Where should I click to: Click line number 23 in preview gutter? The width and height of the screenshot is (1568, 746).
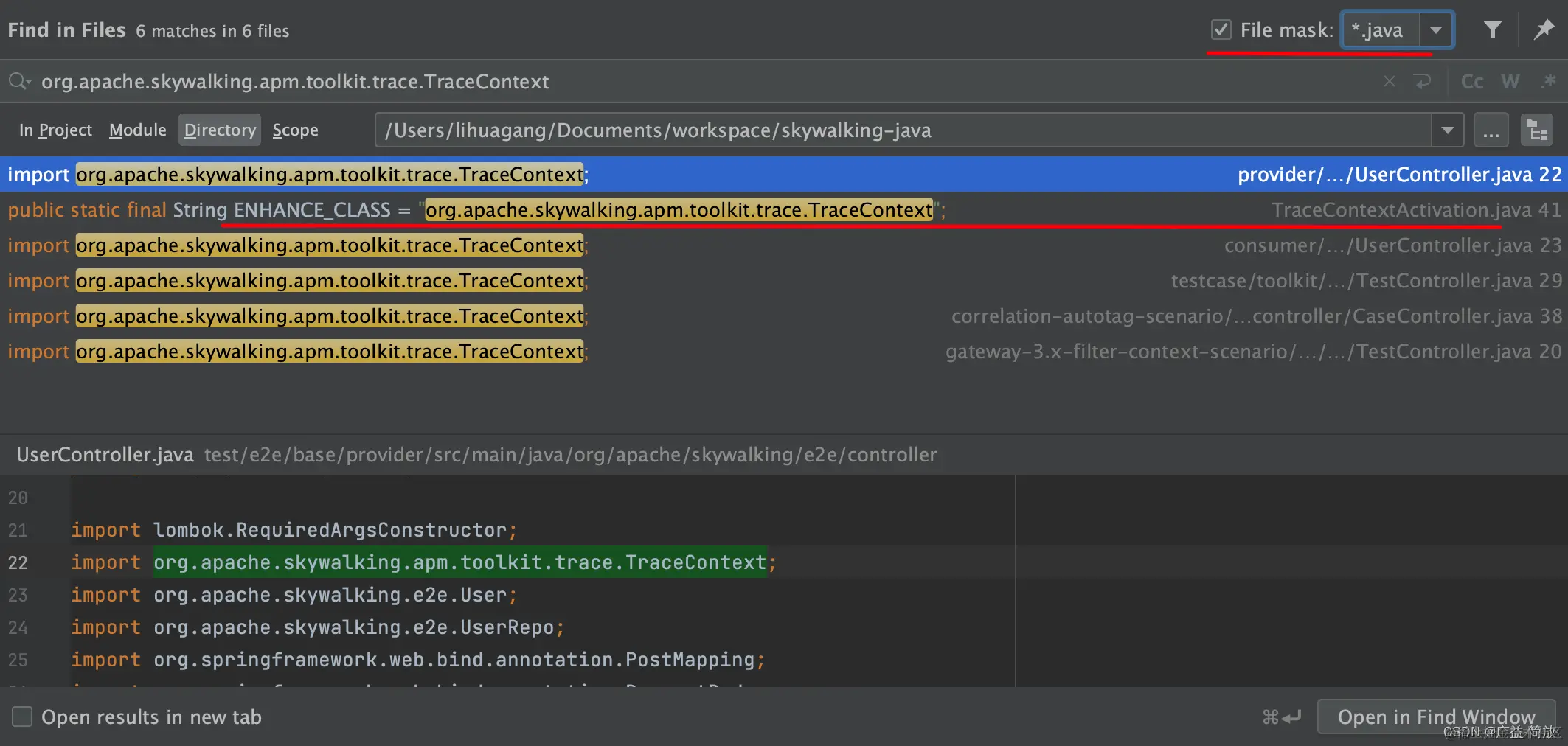tap(18, 595)
